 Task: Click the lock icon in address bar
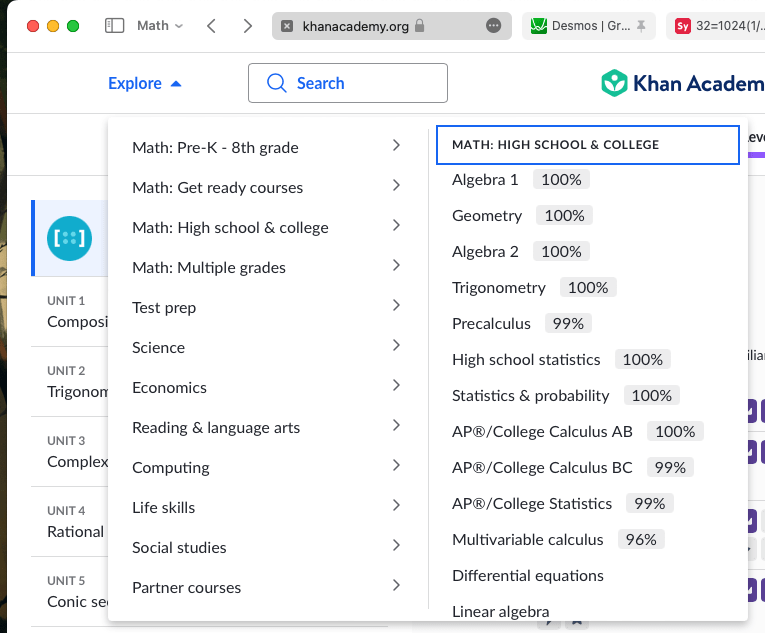tap(420, 25)
